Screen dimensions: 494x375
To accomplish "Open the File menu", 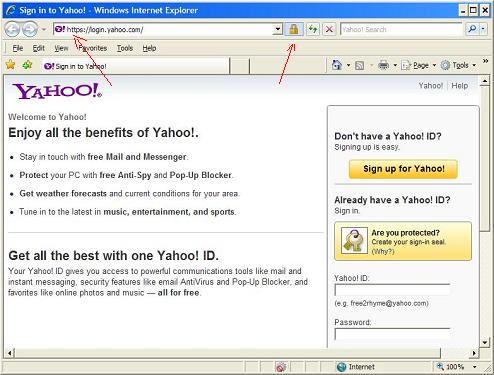I will tap(18, 48).
